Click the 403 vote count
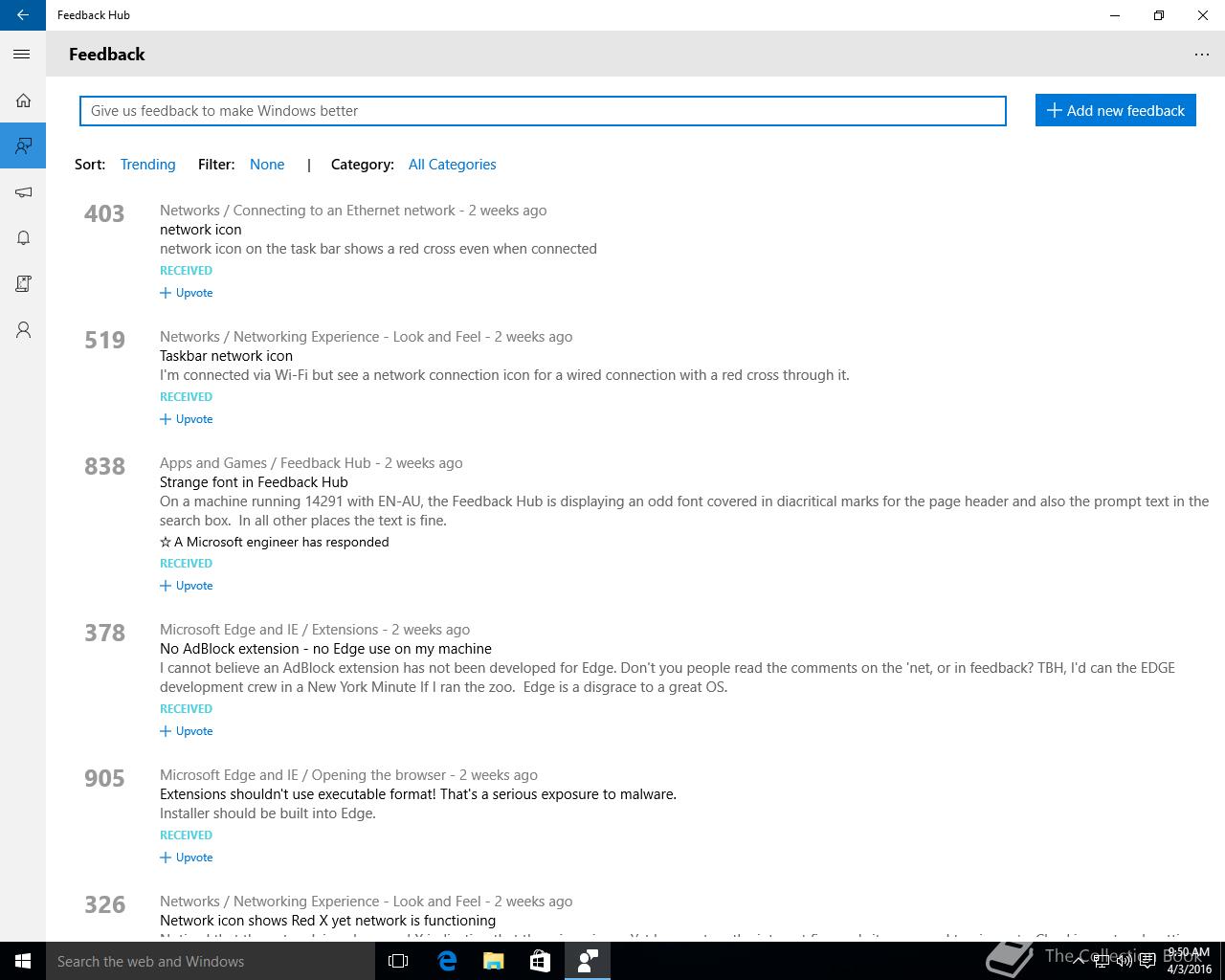The width and height of the screenshot is (1225, 980). pyautogui.click(x=104, y=213)
